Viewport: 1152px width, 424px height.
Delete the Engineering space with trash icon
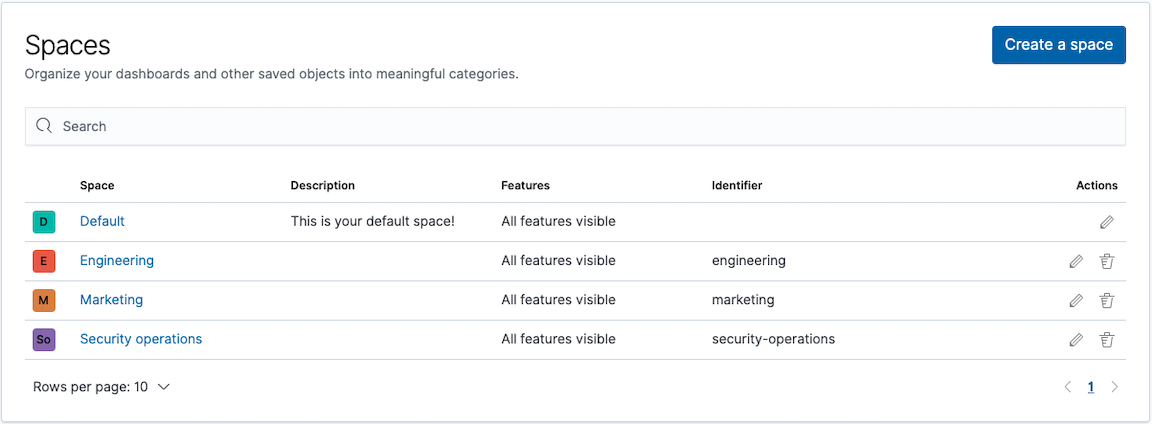1107,261
